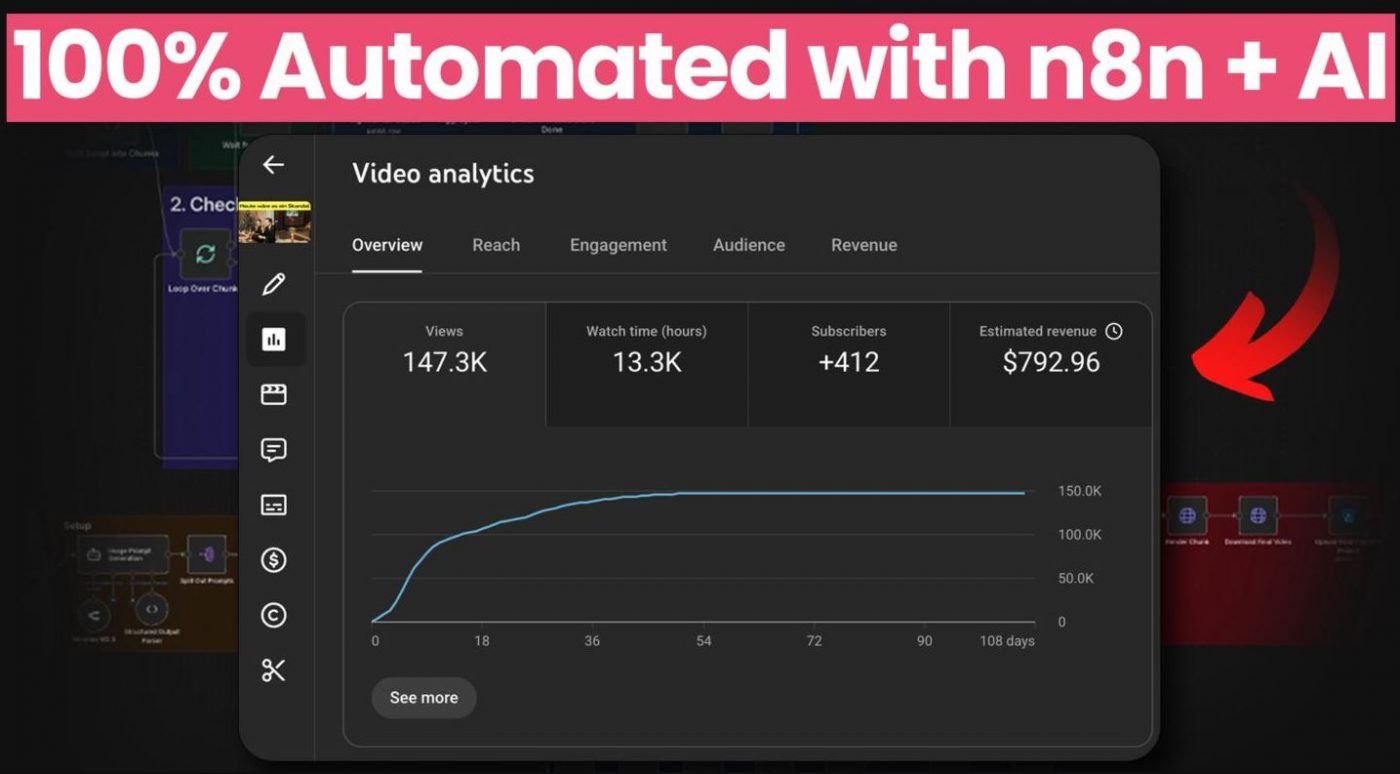
Task: Select Split Out Prompts node in n8n canvas
Action: tap(207, 554)
